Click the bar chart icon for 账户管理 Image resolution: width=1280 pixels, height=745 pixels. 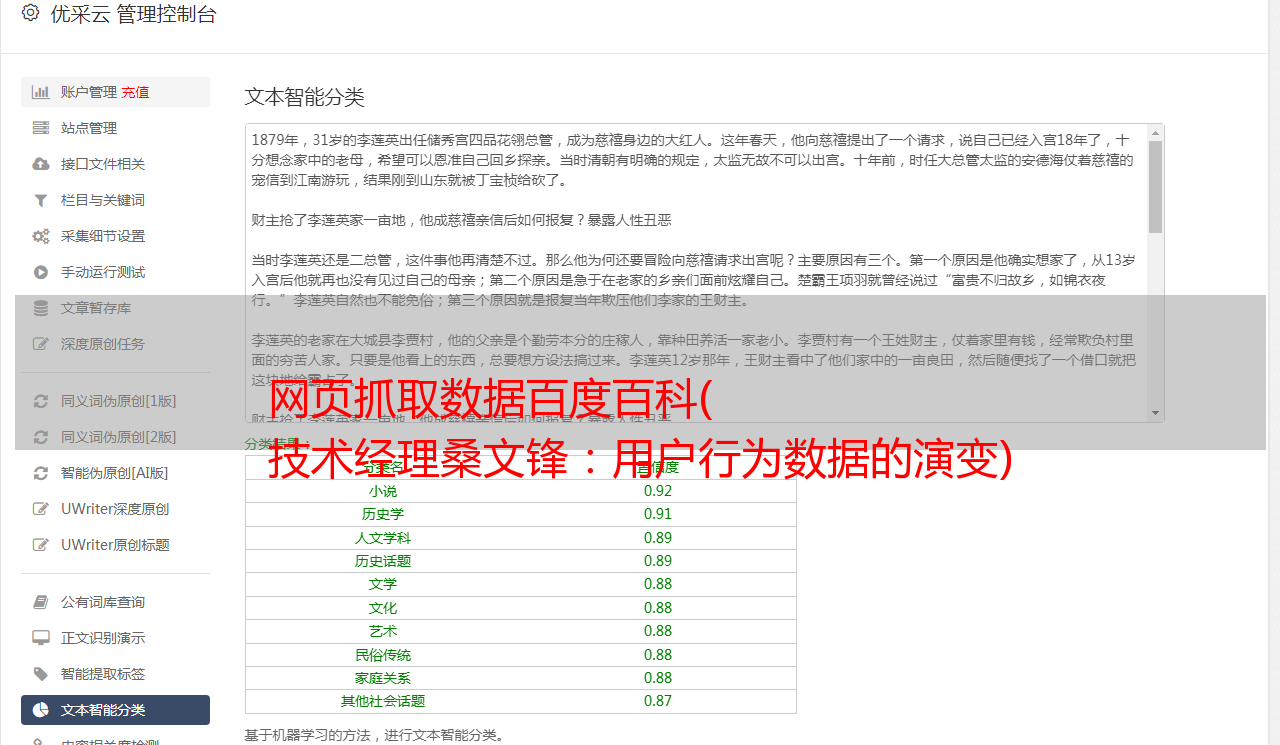(x=41, y=92)
